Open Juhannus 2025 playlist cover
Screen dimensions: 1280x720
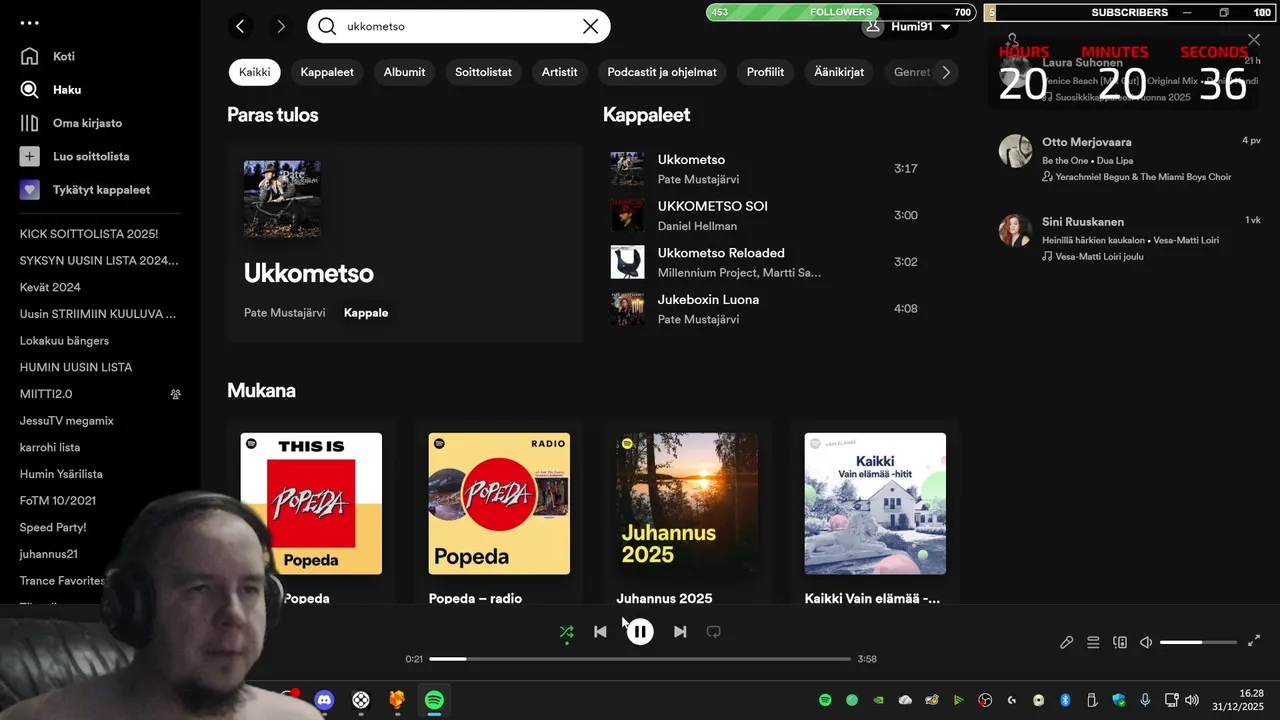pos(687,504)
